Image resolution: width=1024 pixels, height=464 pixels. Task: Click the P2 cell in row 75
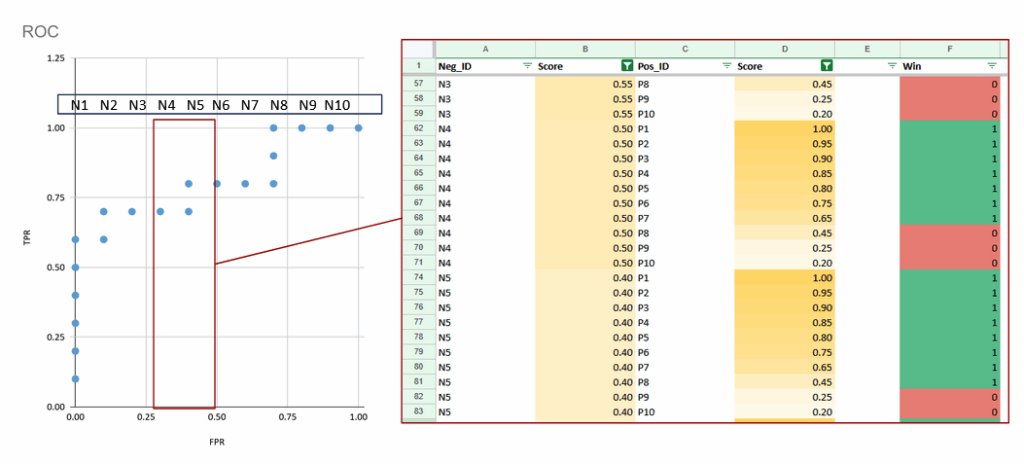click(685, 293)
